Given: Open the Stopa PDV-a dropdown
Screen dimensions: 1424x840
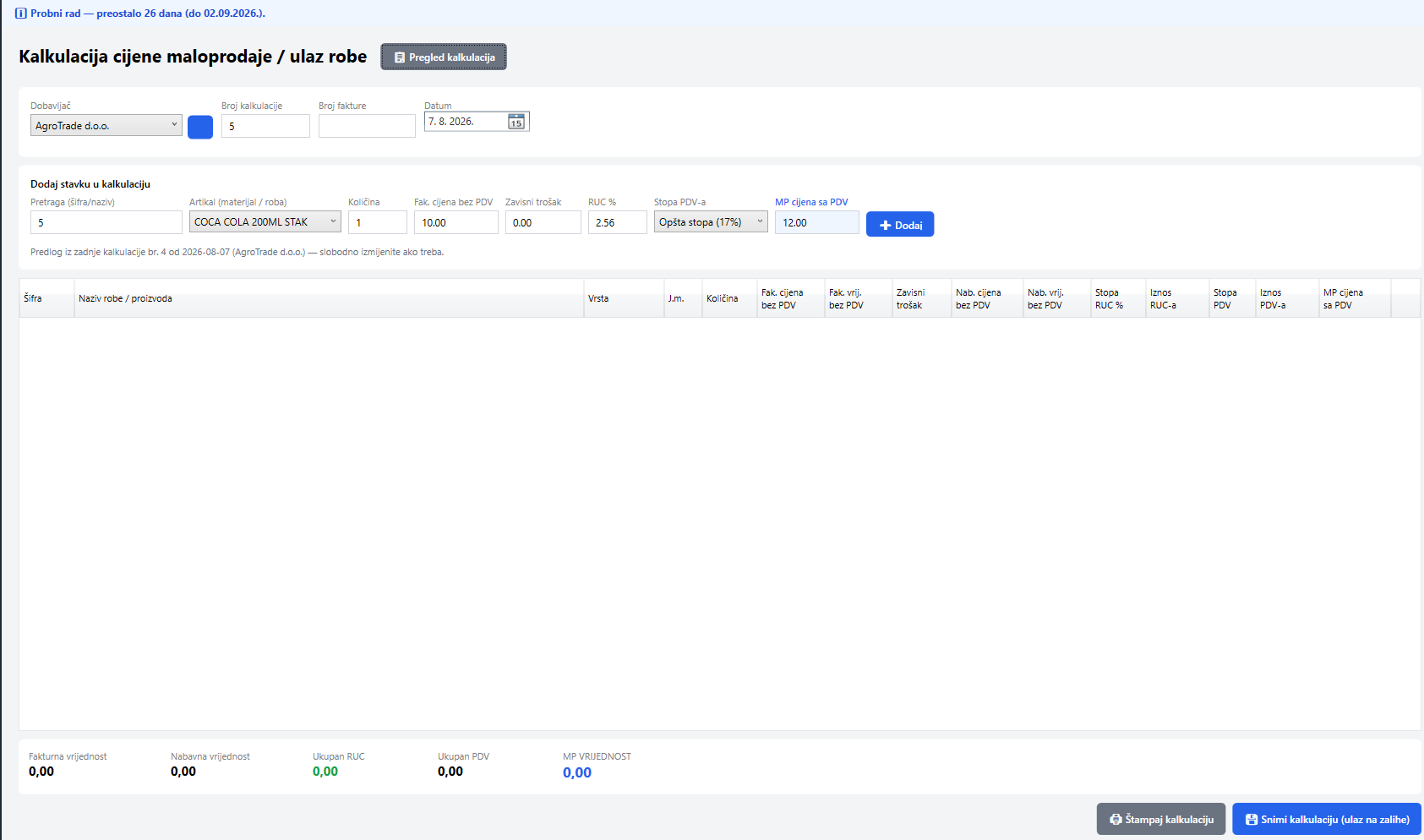Looking at the screenshot, I should (711, 221).
